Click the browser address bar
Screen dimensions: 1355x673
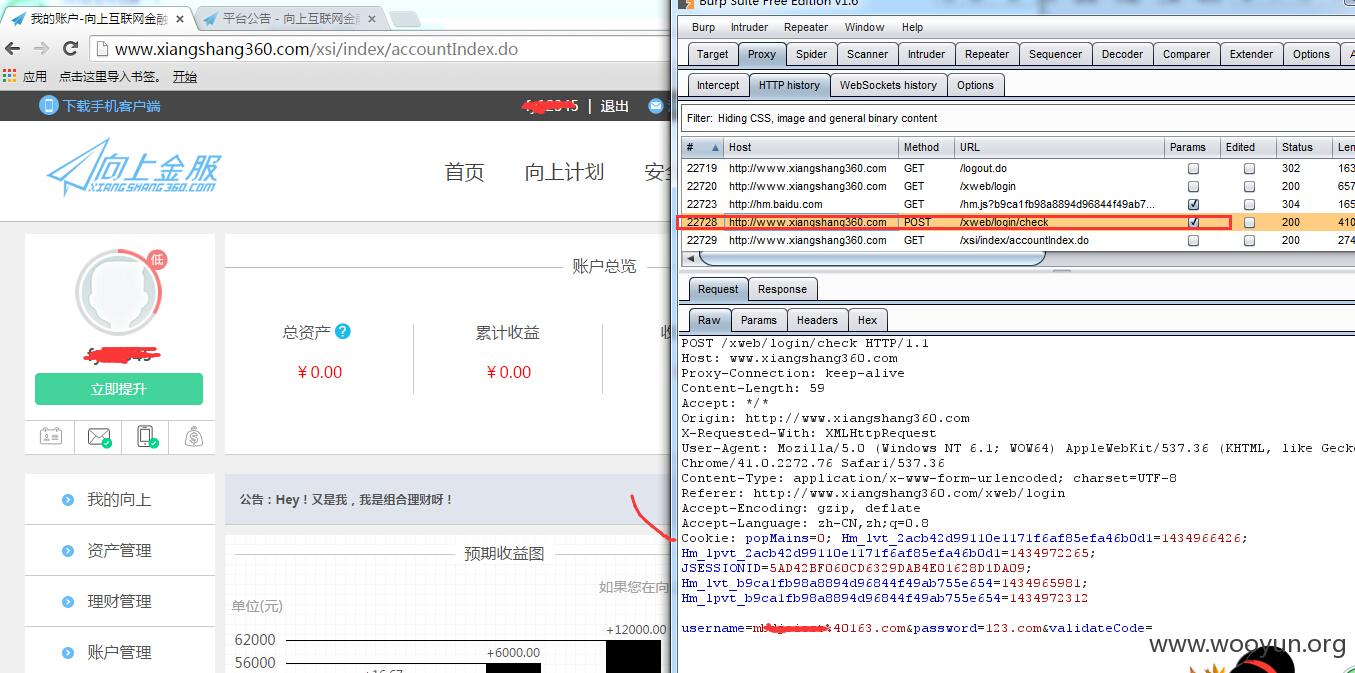click(x=380, y=49)
